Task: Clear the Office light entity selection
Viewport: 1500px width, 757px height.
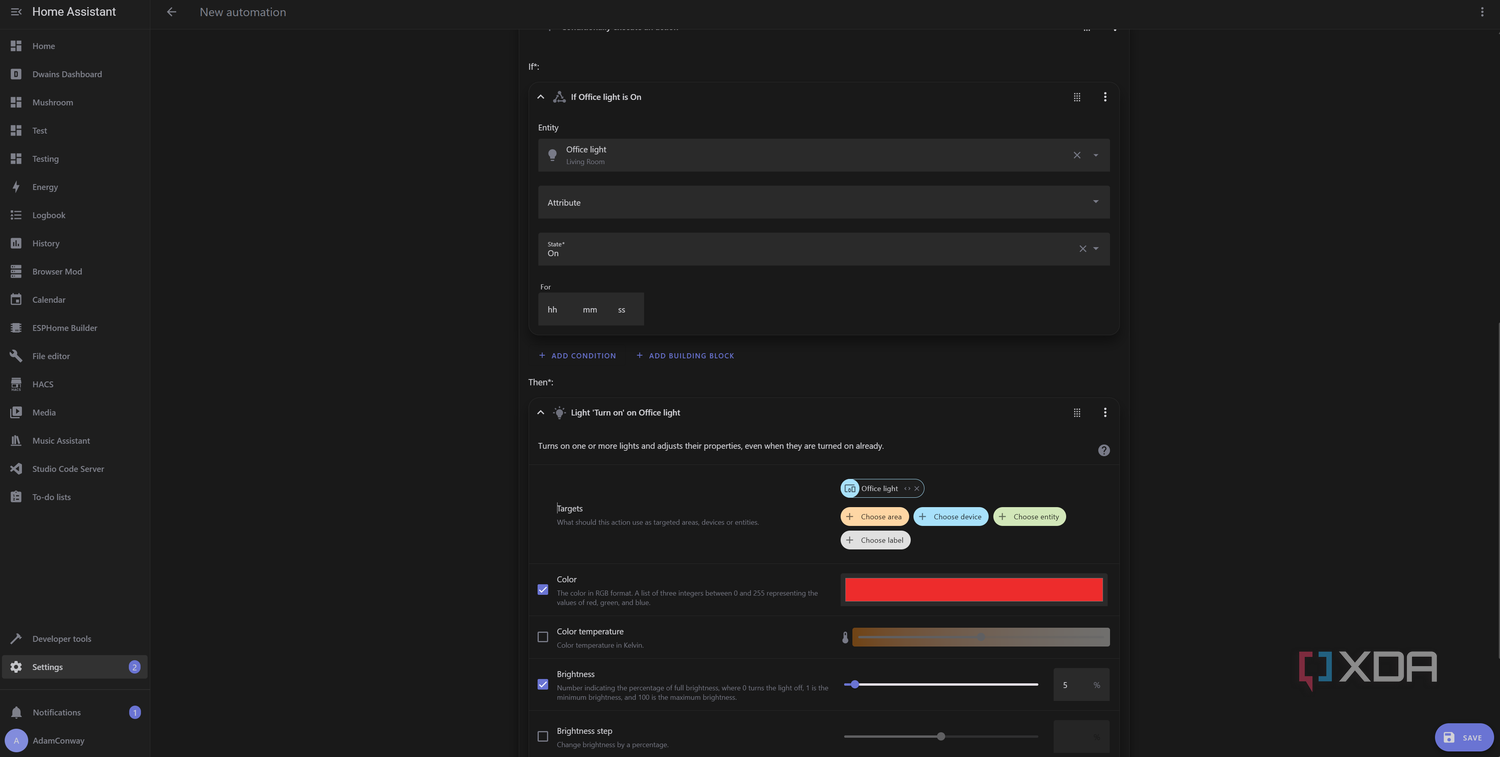Action: [1077, 155]
